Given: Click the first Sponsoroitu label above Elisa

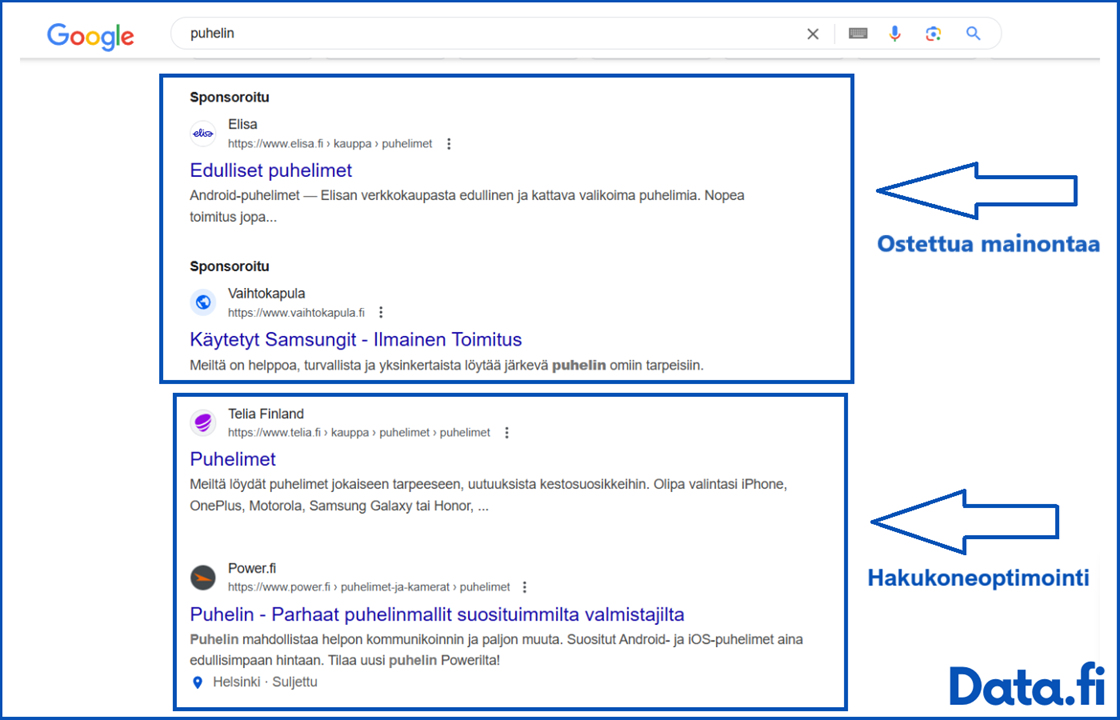Looking at the screenshot, I should [229, 97].
